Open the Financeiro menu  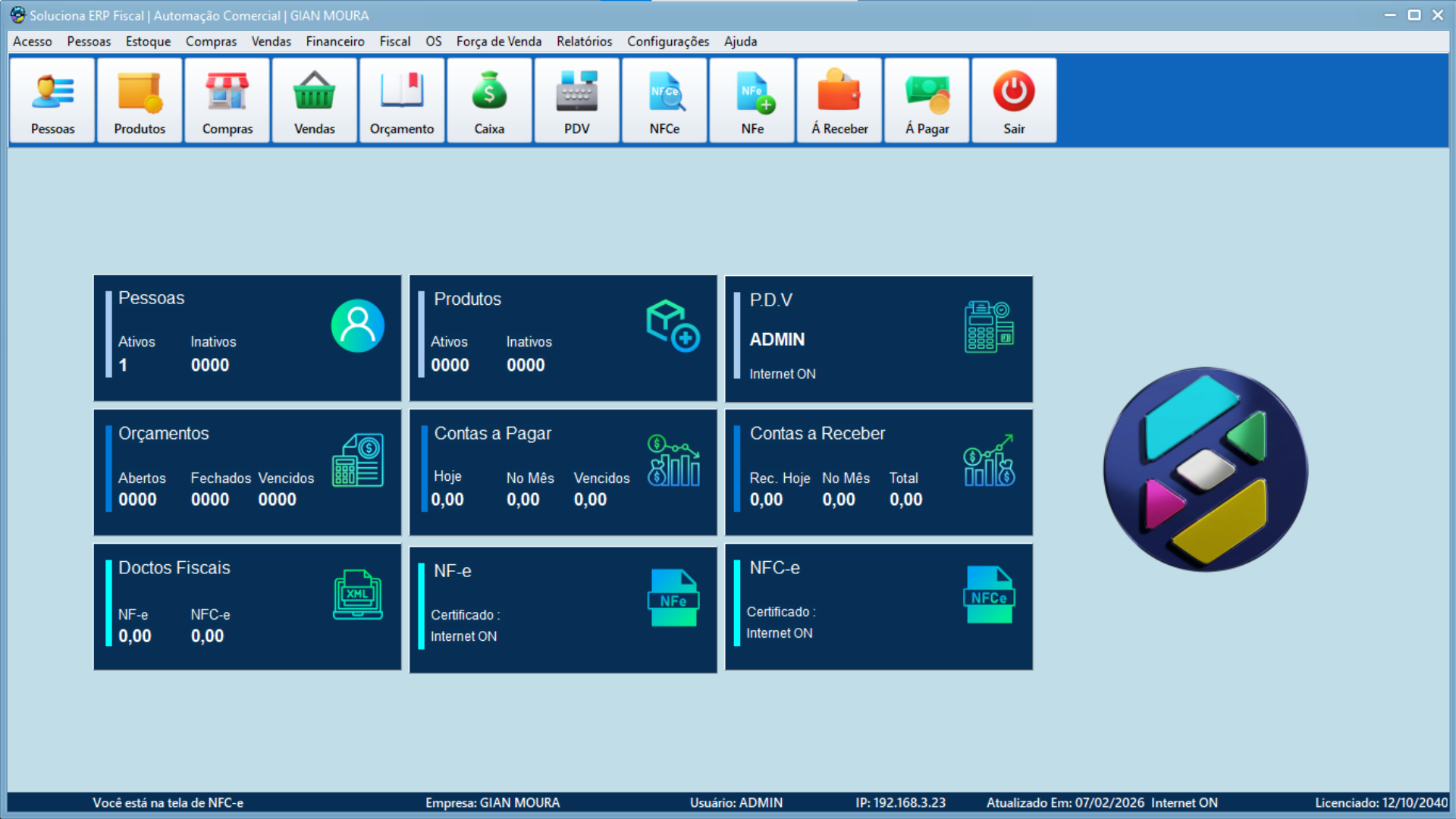(335, 42)
